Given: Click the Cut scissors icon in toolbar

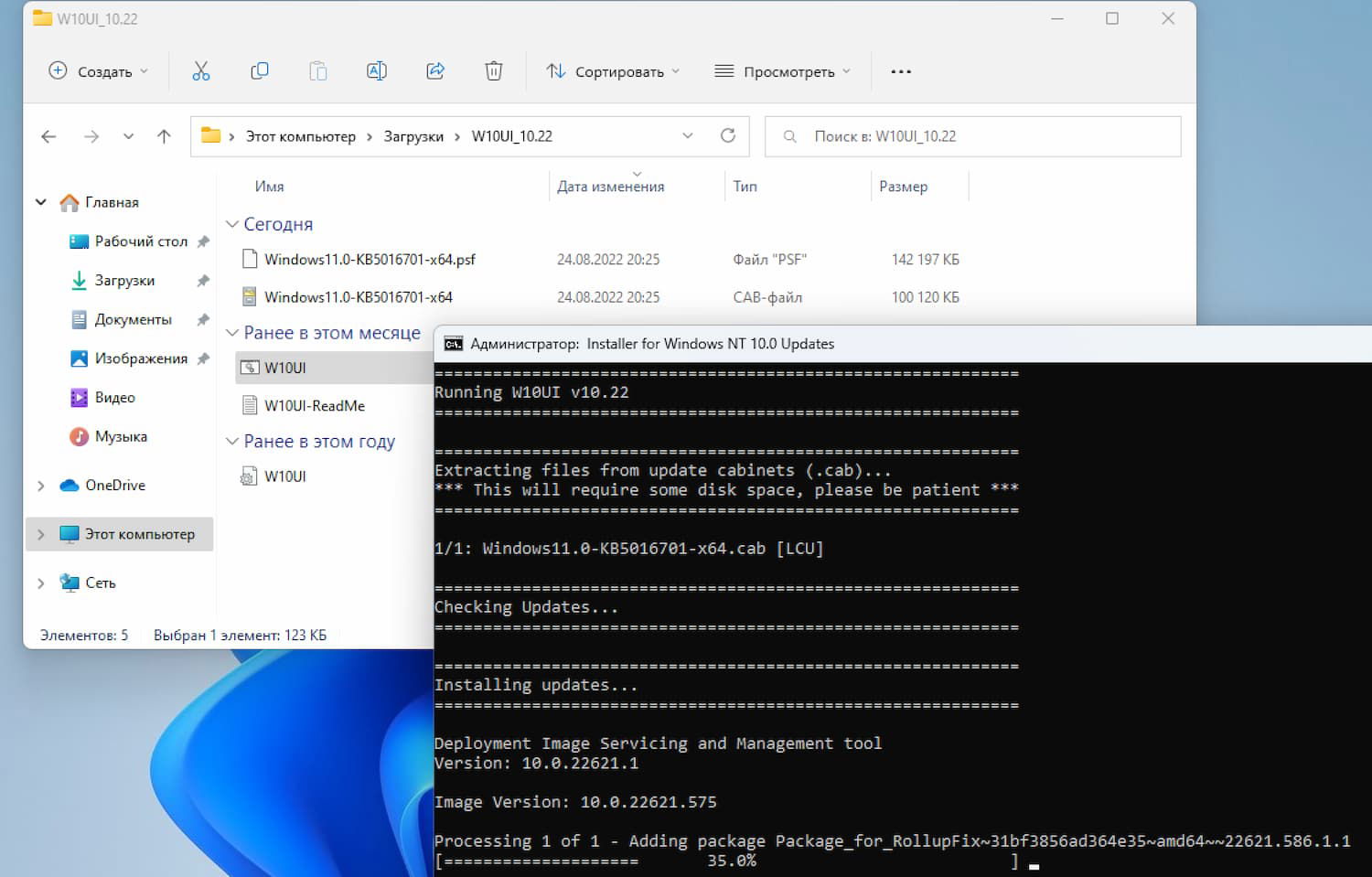Looking at the screenshot, I should coord(201,71).
